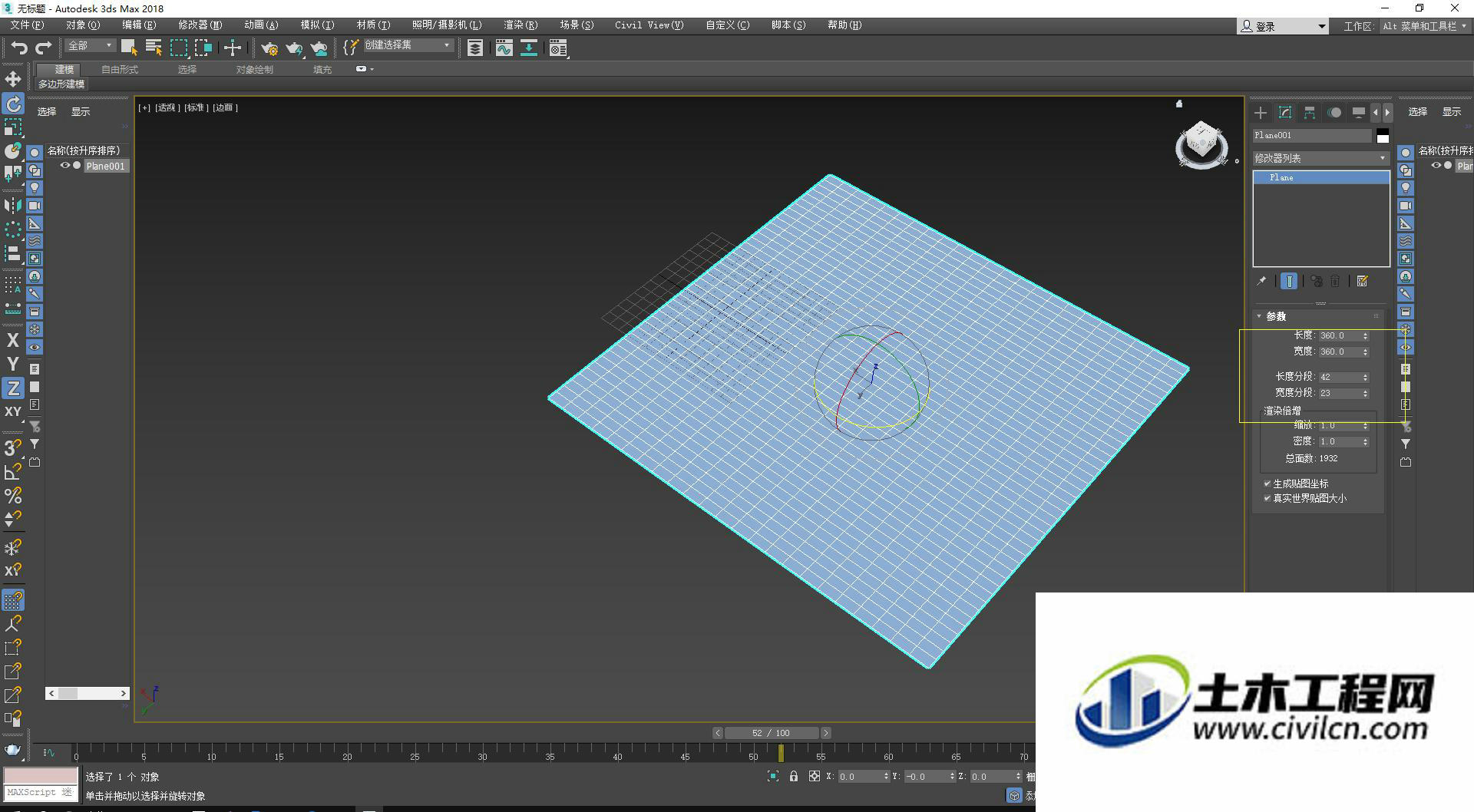Viewport: 1474px width, 812px height.
Task: Open 创建选择集 named selection dropdown
Action: pyautogui.click(x=408, y=45)
